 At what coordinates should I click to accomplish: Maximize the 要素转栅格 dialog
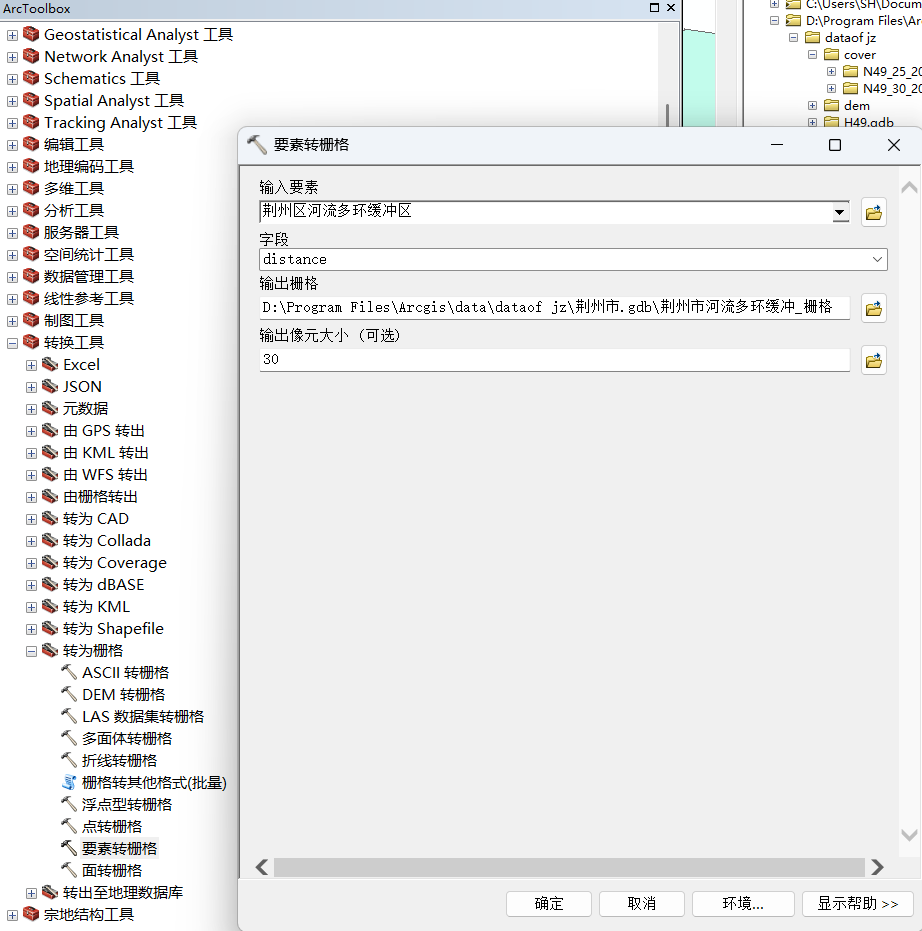835,145
